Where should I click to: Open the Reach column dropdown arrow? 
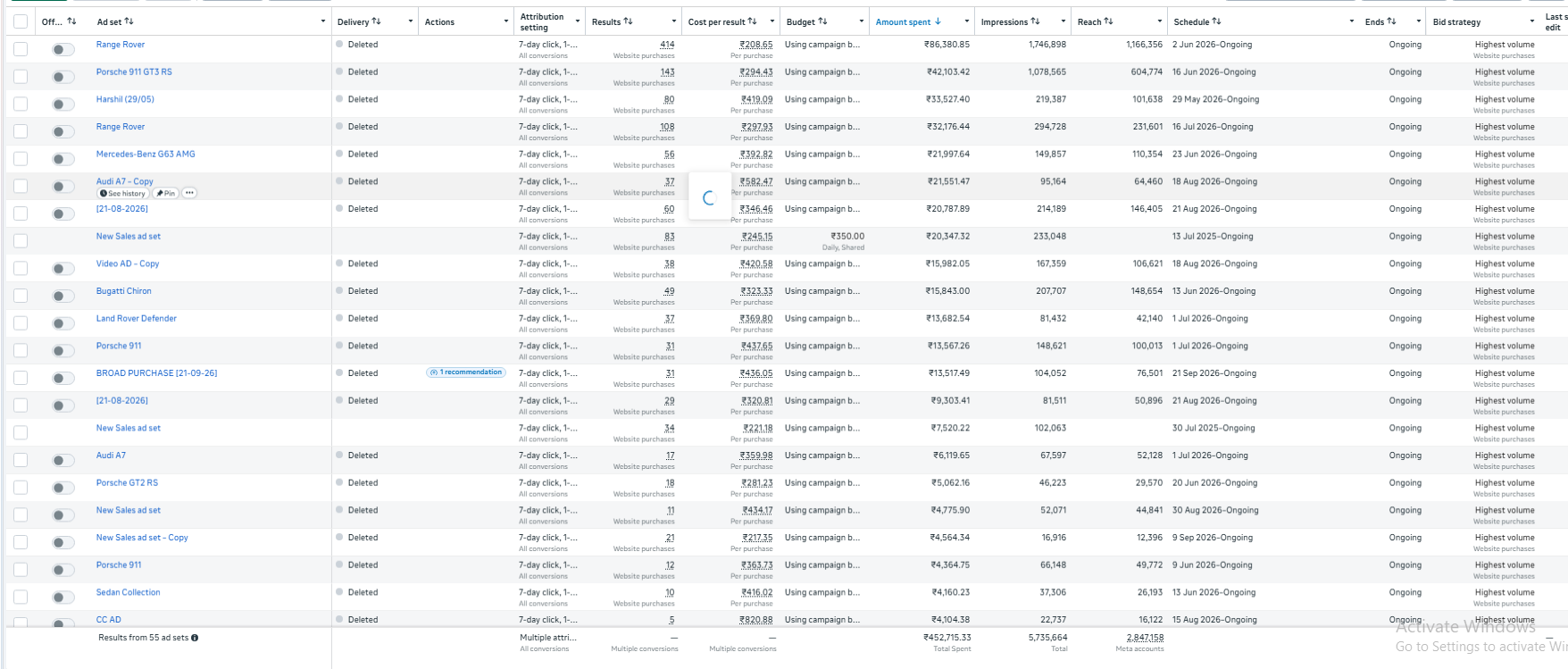1159,21
